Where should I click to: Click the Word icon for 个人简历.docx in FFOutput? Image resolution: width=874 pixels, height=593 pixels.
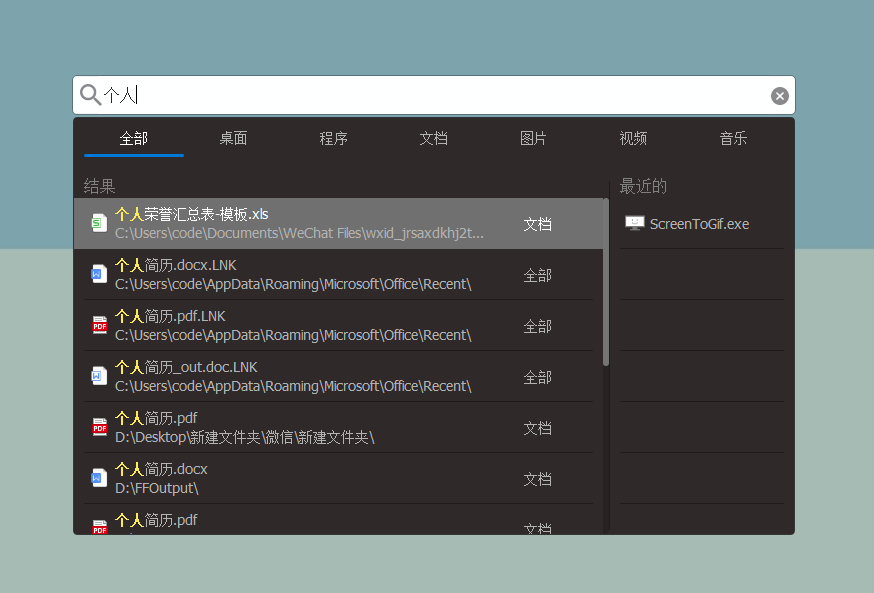tap(98, 477)
